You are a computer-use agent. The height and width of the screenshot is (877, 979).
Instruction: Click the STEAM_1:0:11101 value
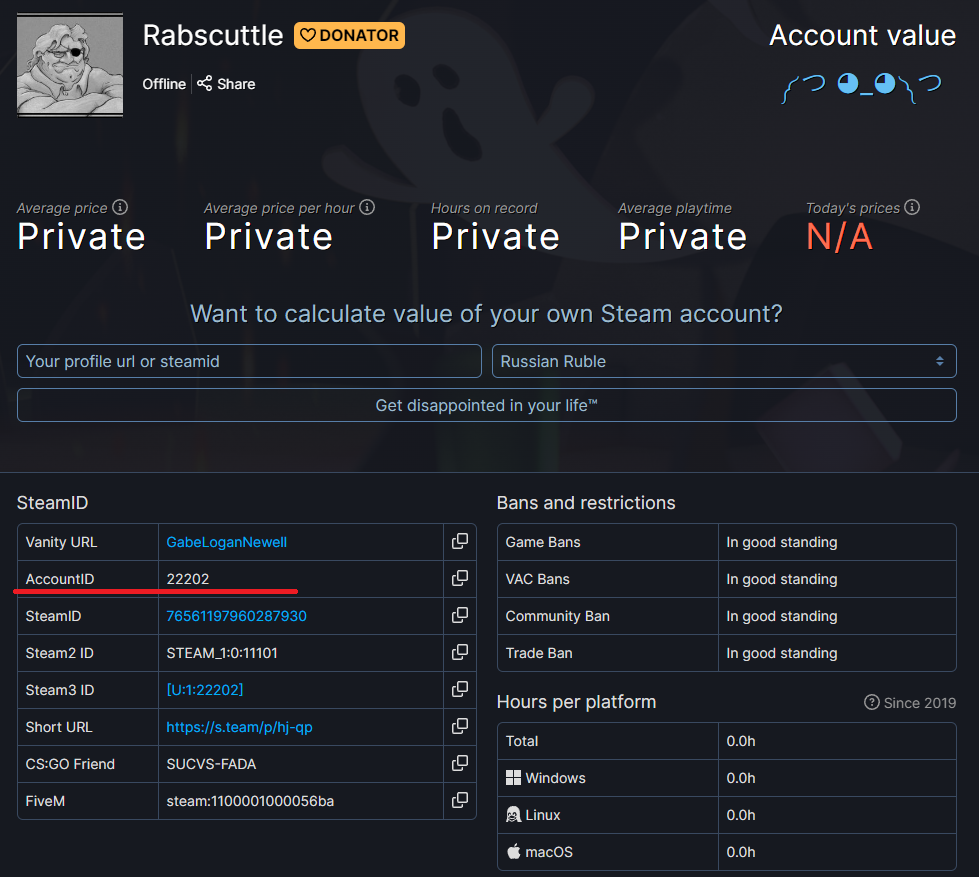(222, 653)
